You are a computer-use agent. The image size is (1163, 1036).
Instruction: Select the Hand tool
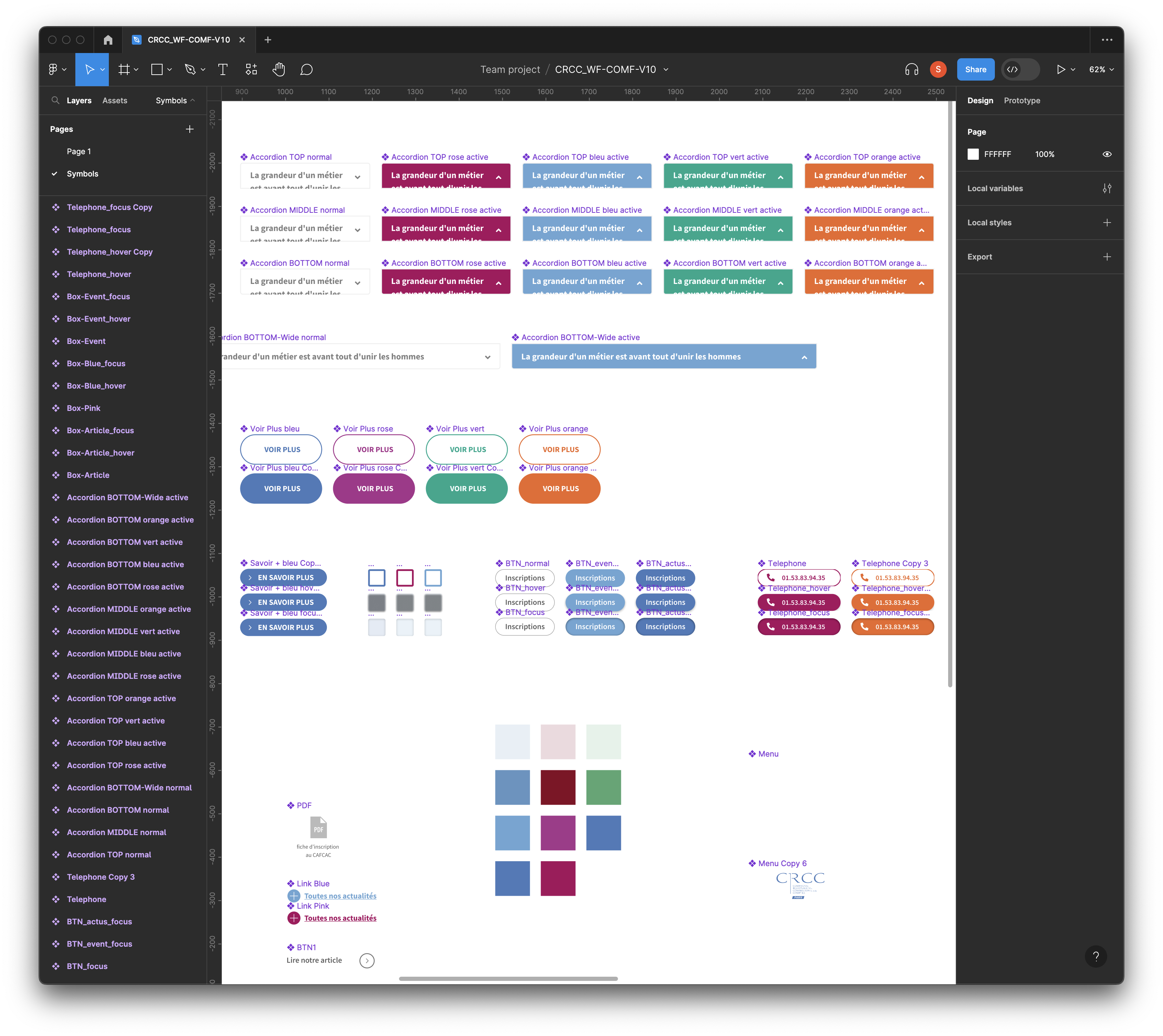click(x=278, y=69)
